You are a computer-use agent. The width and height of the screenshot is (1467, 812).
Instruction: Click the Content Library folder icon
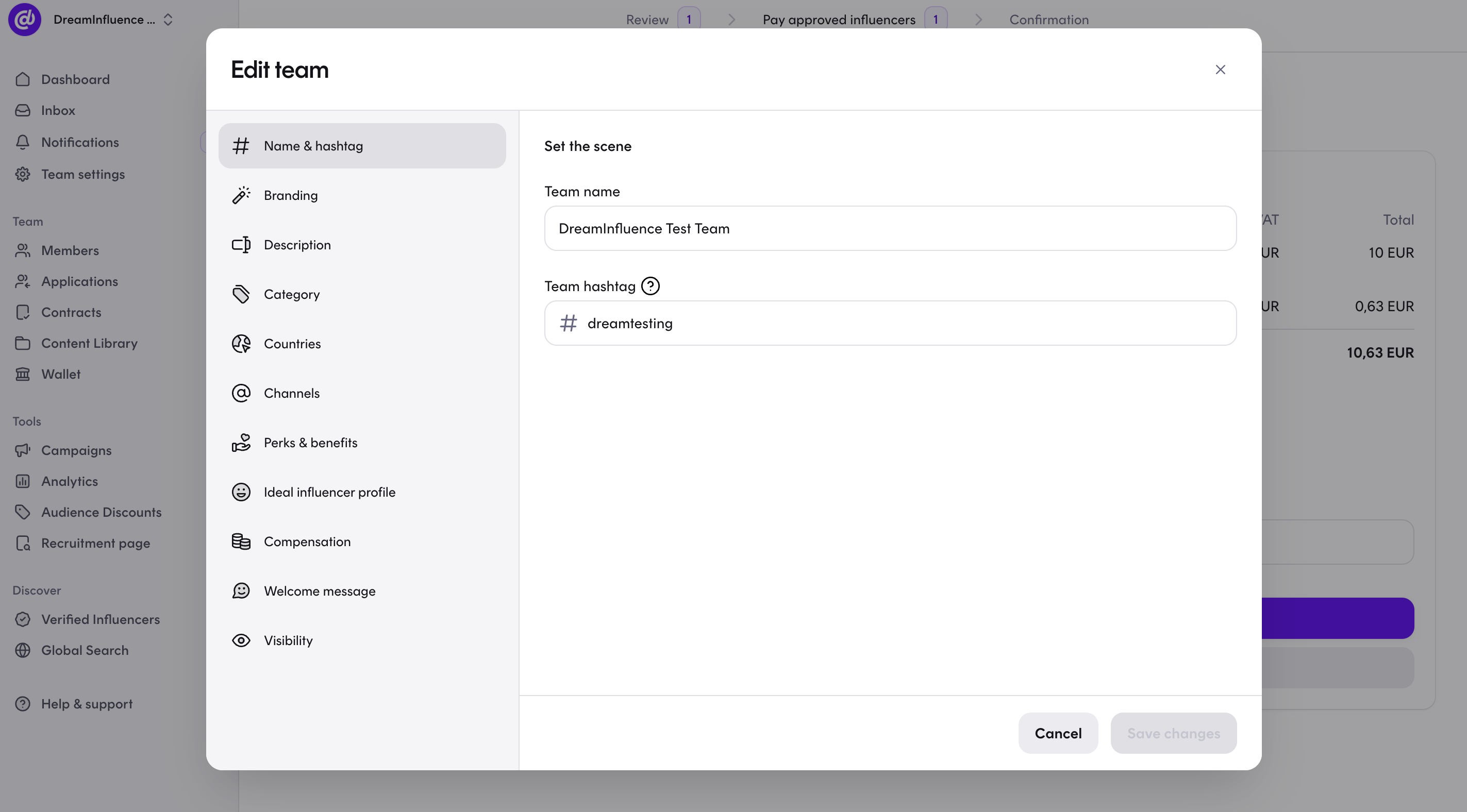coord(23,343)
